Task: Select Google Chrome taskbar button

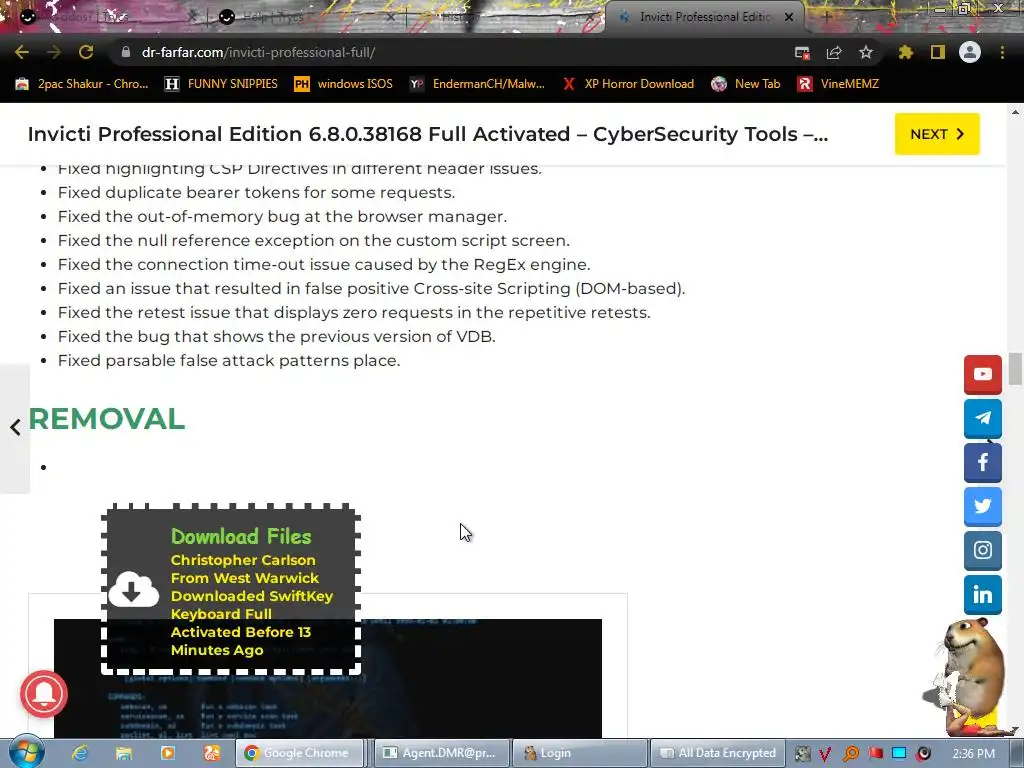Action: click(299, 753)
